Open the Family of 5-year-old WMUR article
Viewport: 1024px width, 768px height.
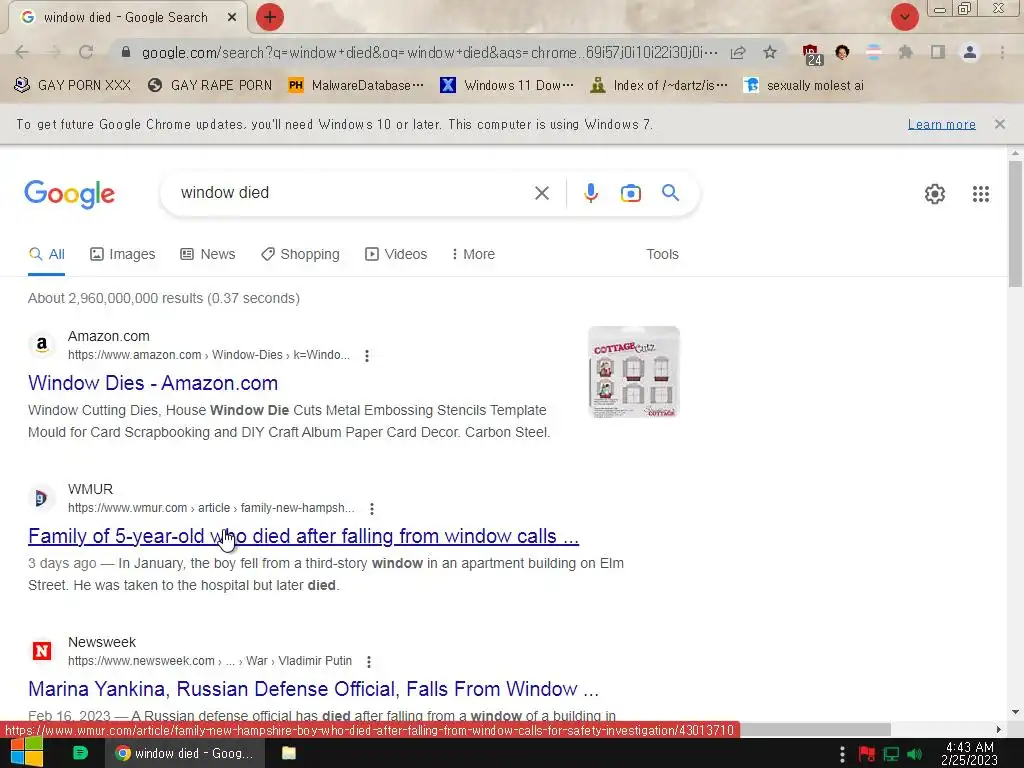(303, 536)
